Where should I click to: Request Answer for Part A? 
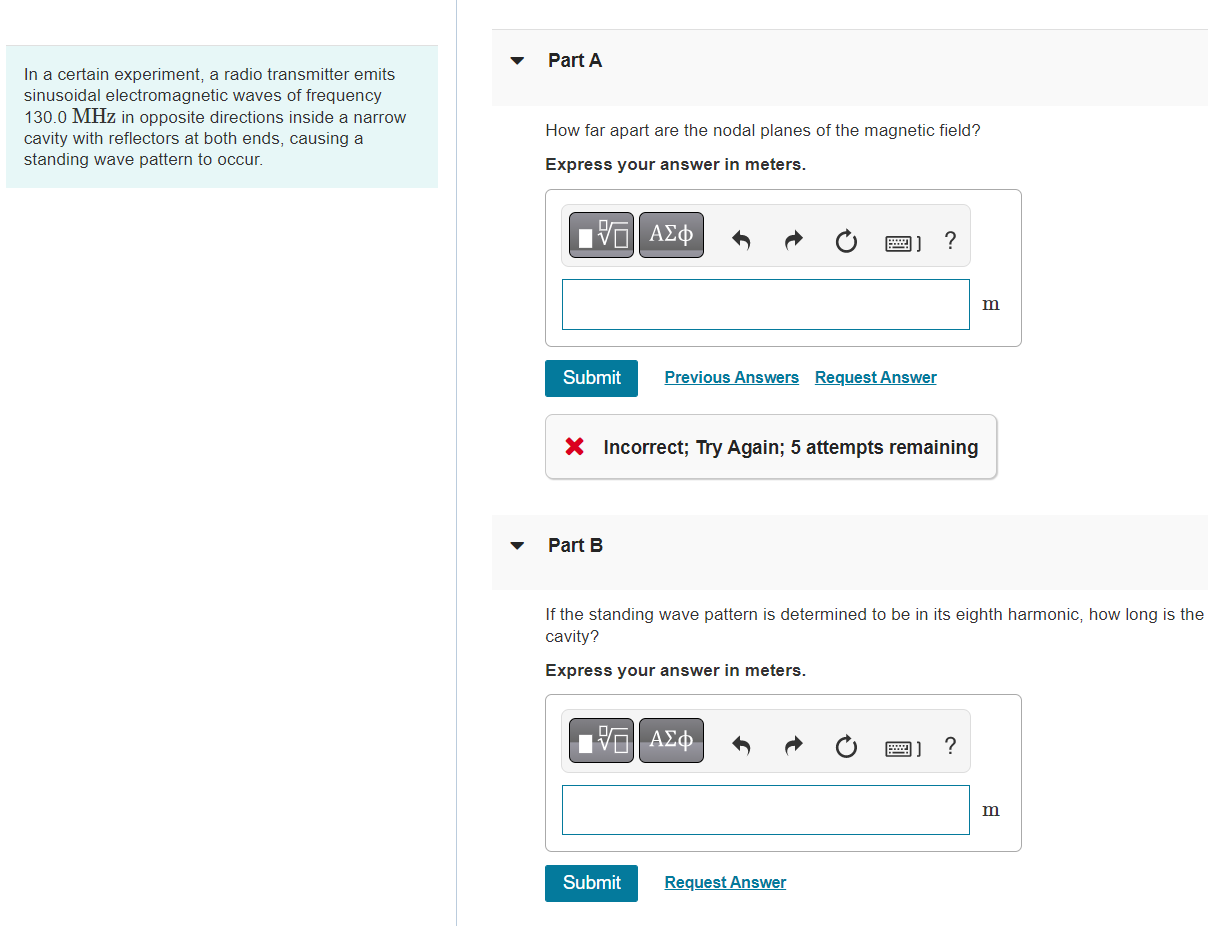pos(876,377)
